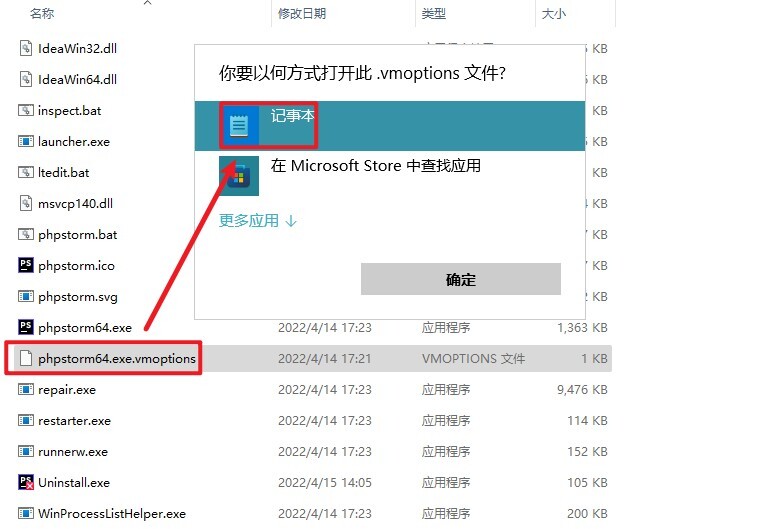
Task: Click the launcher.exe application icon
Action: pyautogui.click(x=26, y=141)
